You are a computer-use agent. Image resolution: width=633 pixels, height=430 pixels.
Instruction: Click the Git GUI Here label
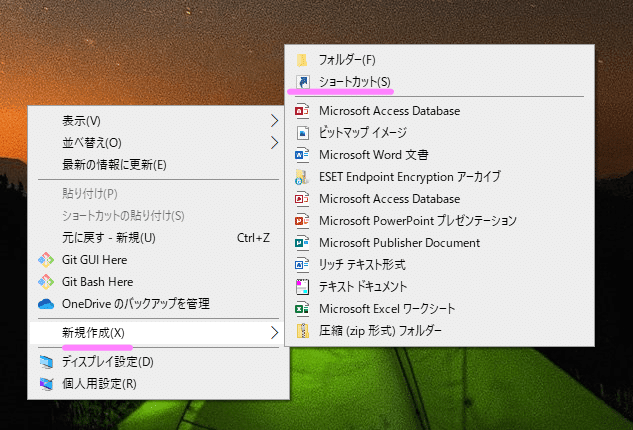tap(94, 260)
